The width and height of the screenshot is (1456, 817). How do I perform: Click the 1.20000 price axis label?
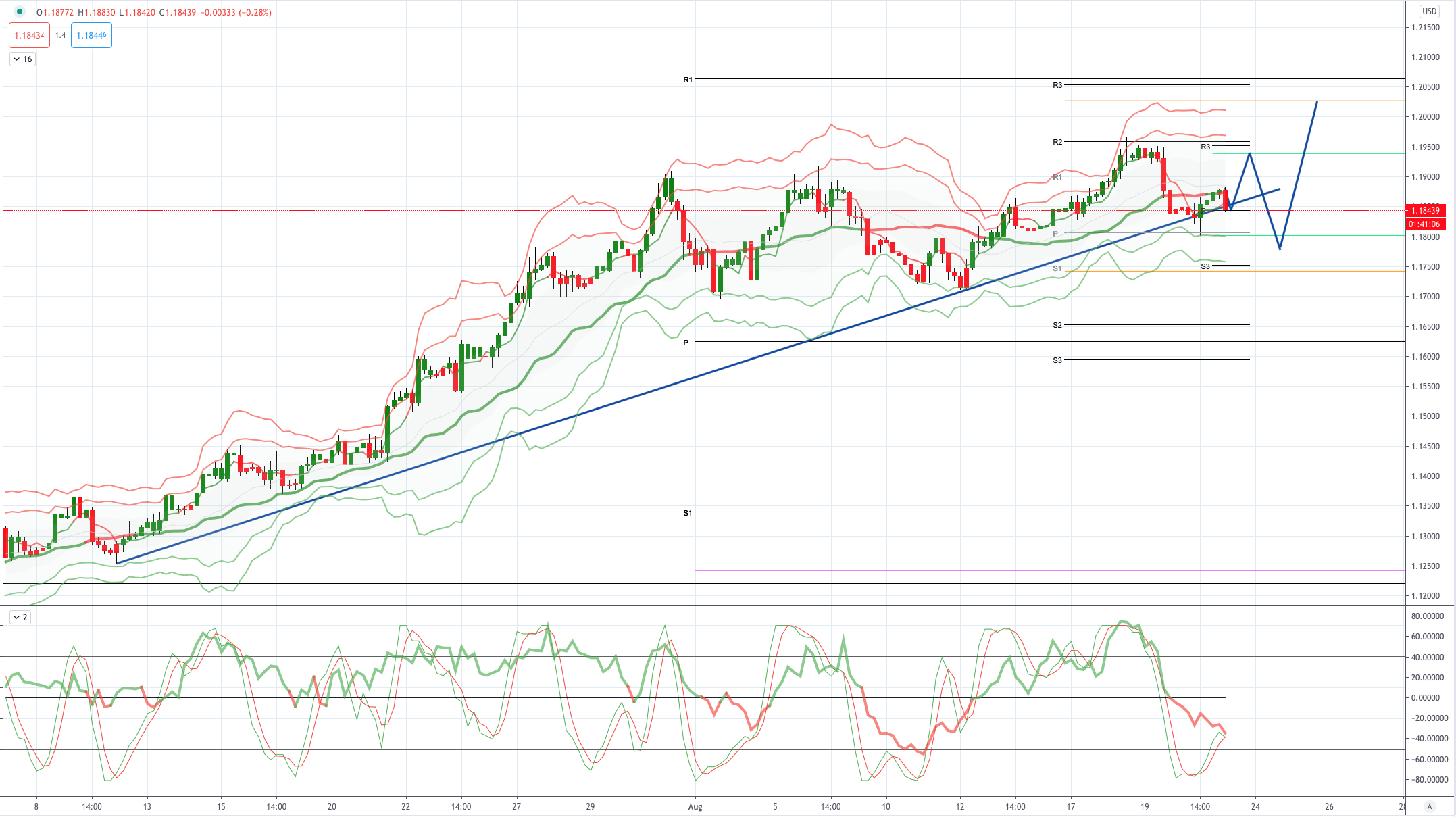pos(1425,117)
